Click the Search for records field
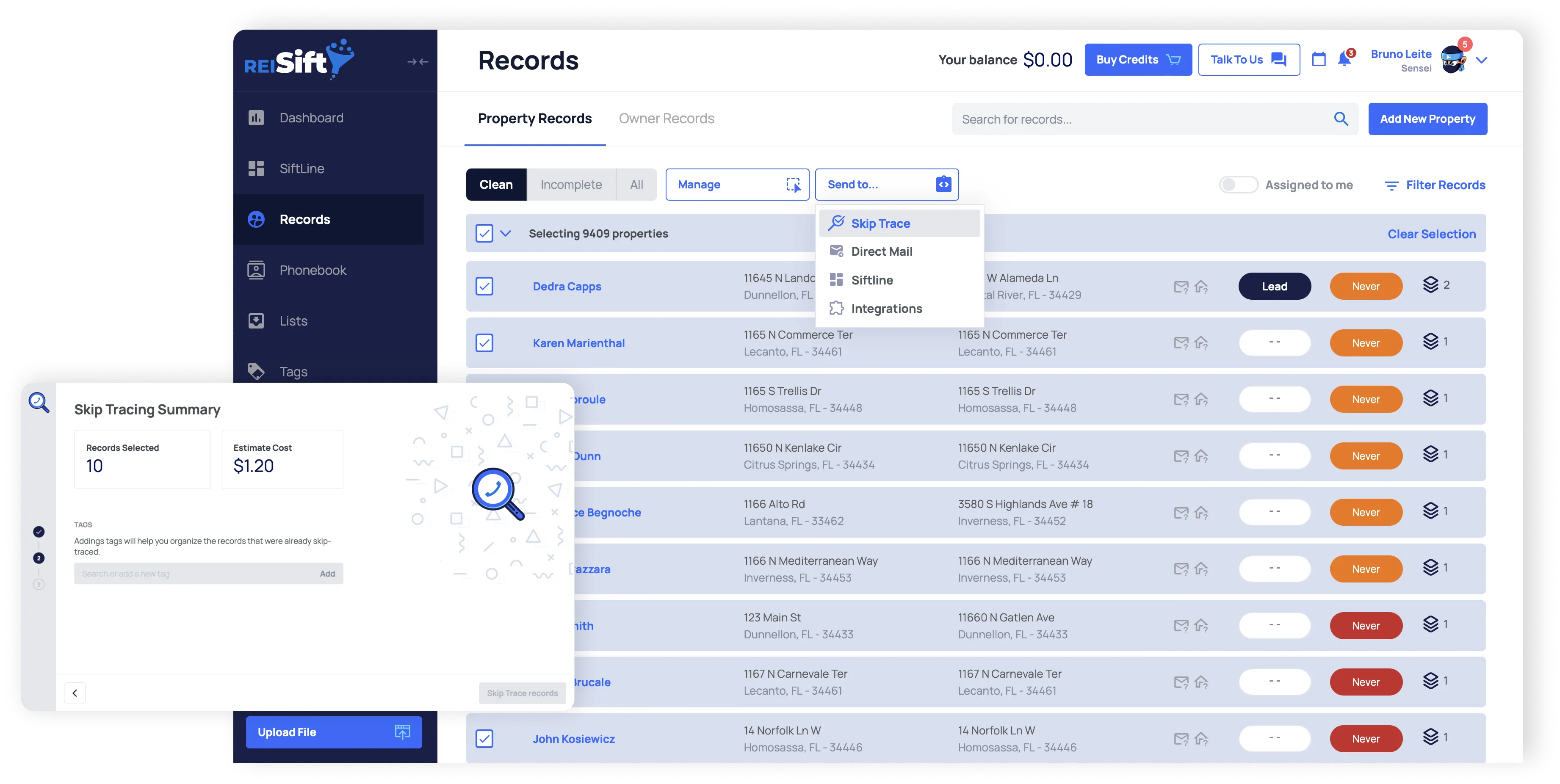This screenshot has height=784, width=1560. [x=1139, y=119]
